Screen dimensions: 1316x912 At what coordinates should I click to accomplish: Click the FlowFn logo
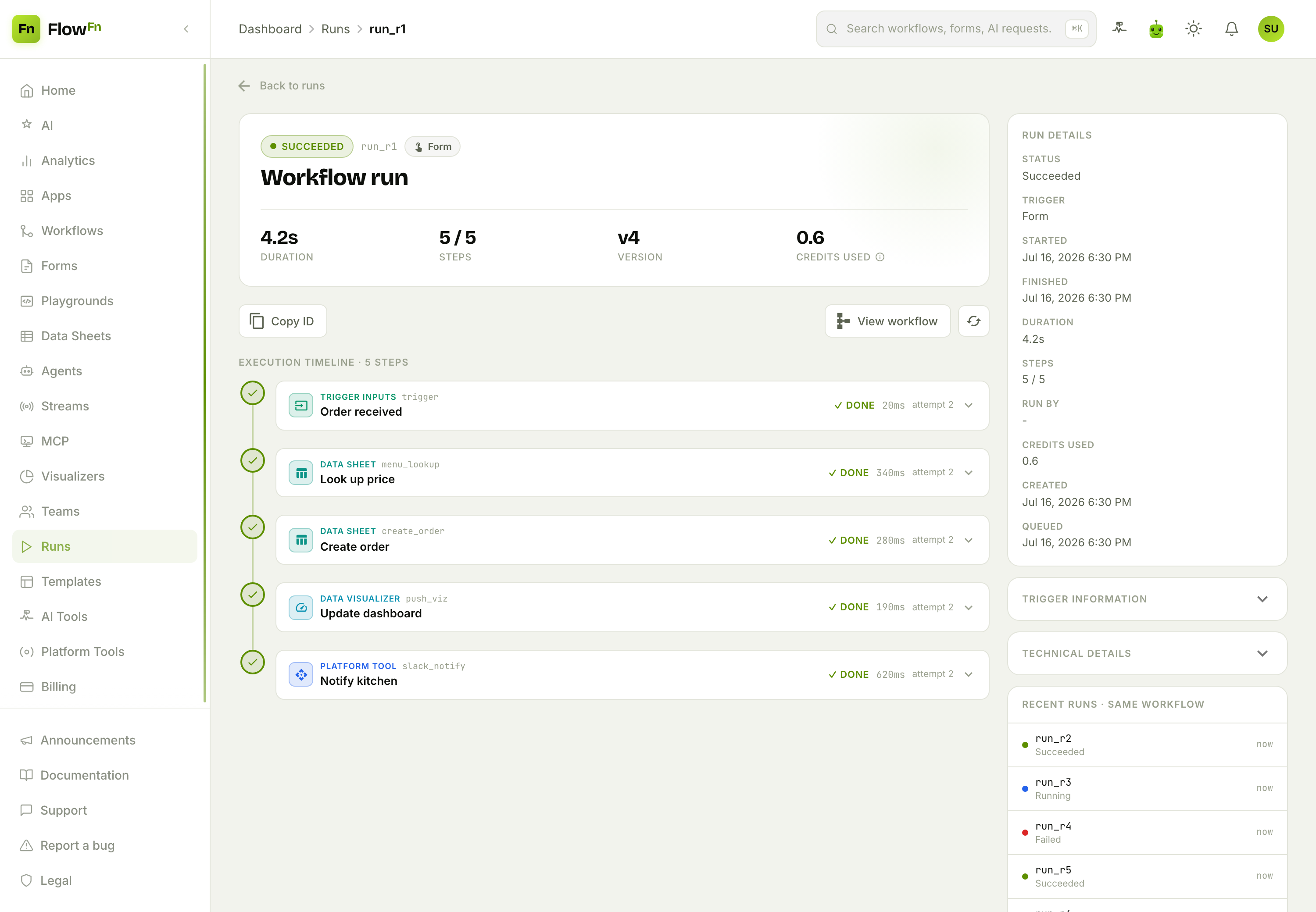tap(57, 29)
